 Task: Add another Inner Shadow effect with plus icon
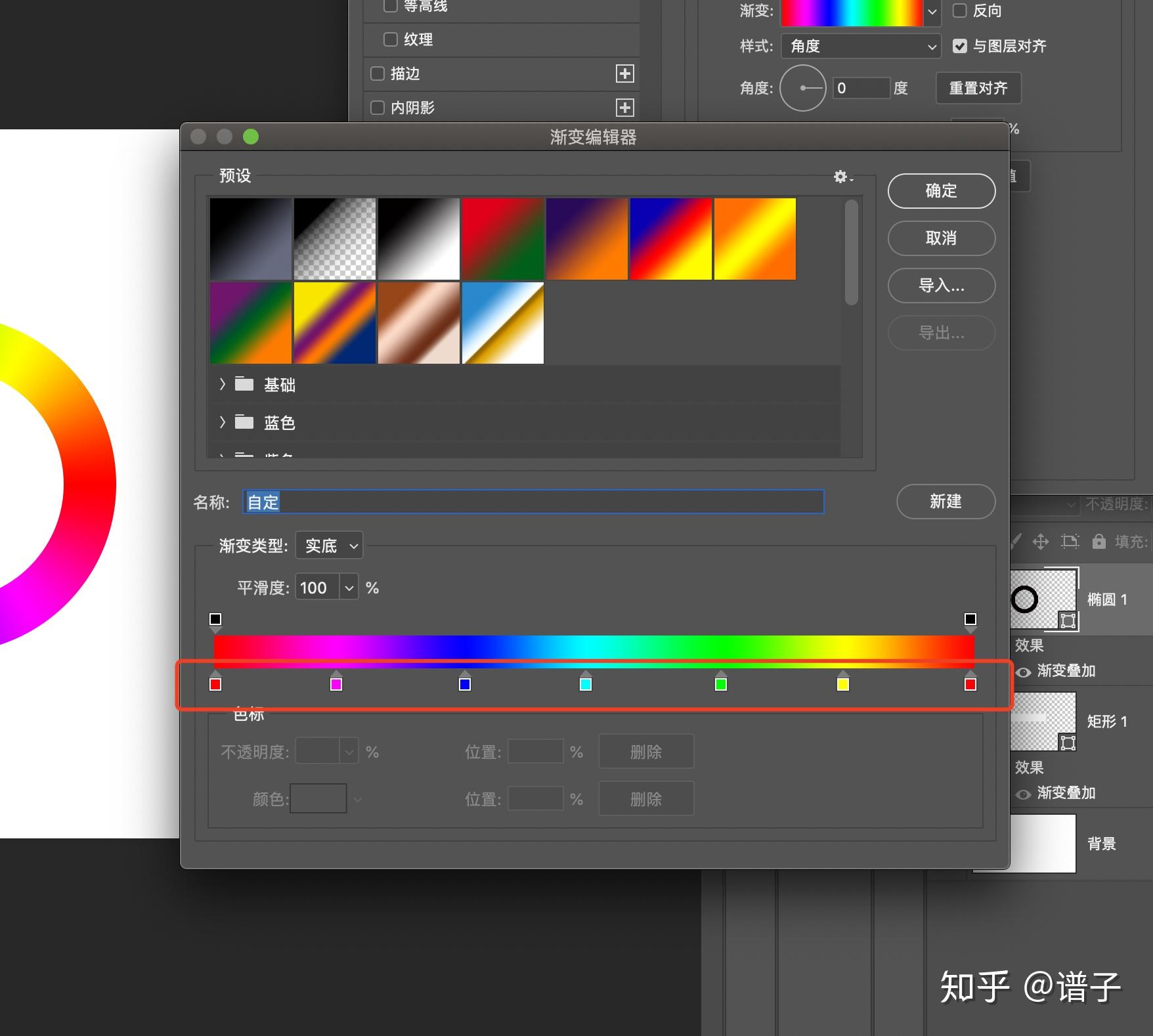pos(625,107)
